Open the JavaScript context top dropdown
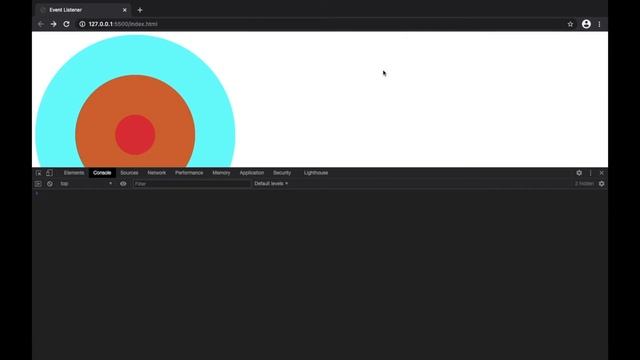This screenshot has height=360, width=640. (x=86, y=184)
